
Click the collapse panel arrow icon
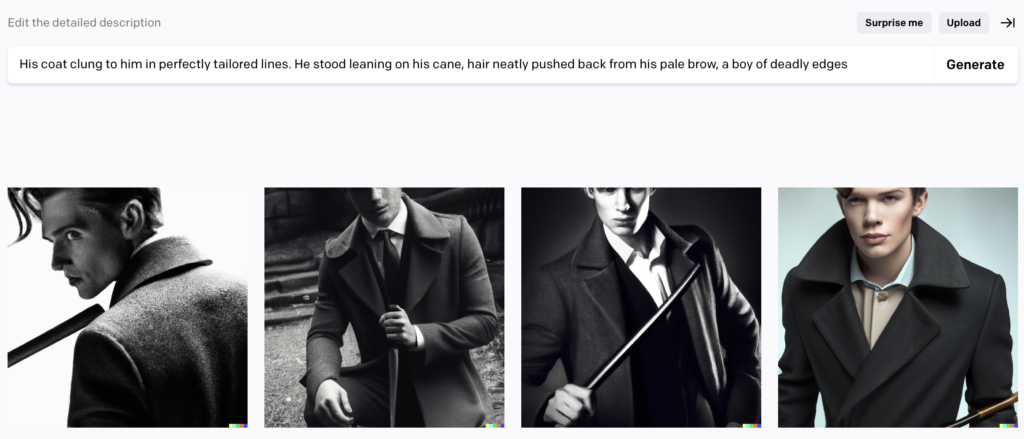point(1008,23)
